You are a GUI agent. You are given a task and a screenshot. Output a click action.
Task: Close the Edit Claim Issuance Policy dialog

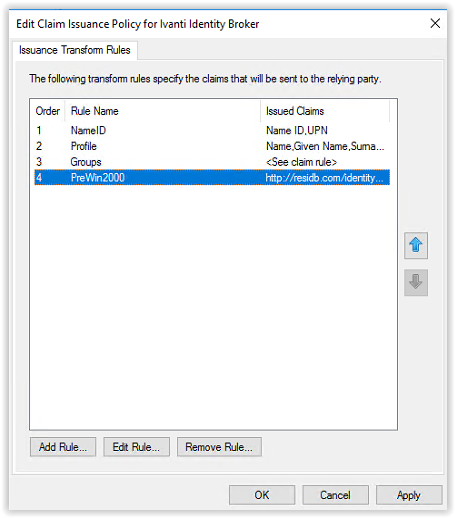(x=435, y=23)
